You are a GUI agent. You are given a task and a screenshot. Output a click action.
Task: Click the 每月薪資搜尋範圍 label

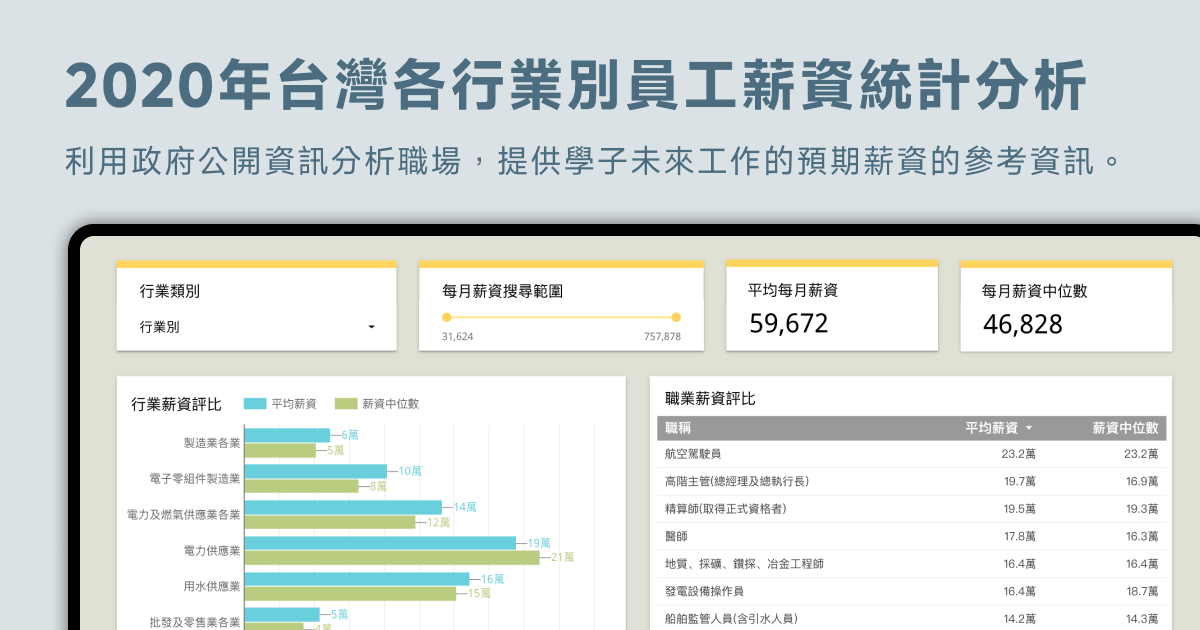click(x=502, y=292)
